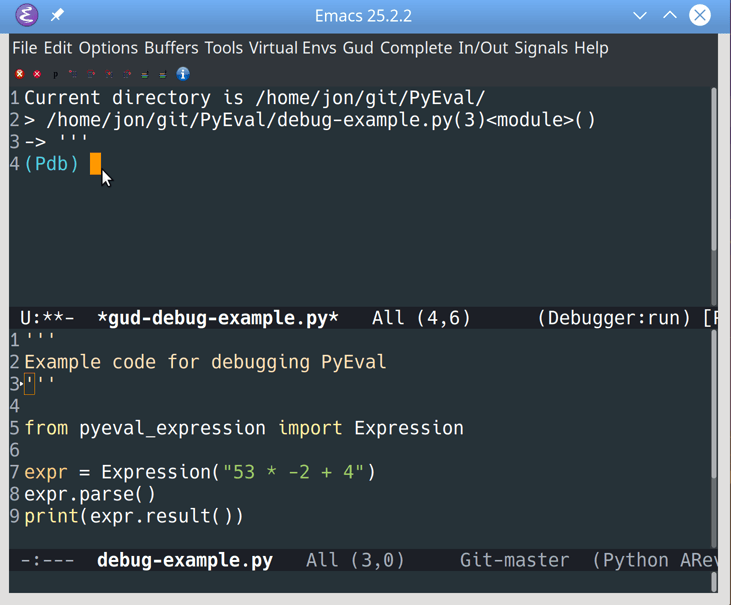Pin the window using the pushpin icon
Viewport: 731px width, 605px height.
(57, 15)
